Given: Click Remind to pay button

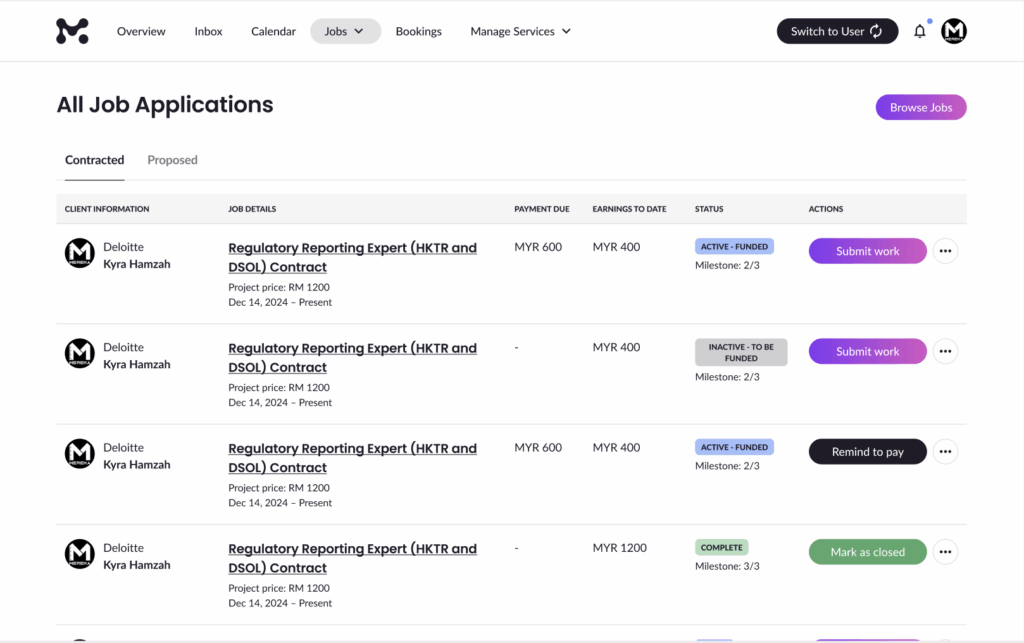Looking at the screenshot, I should 867,452.
